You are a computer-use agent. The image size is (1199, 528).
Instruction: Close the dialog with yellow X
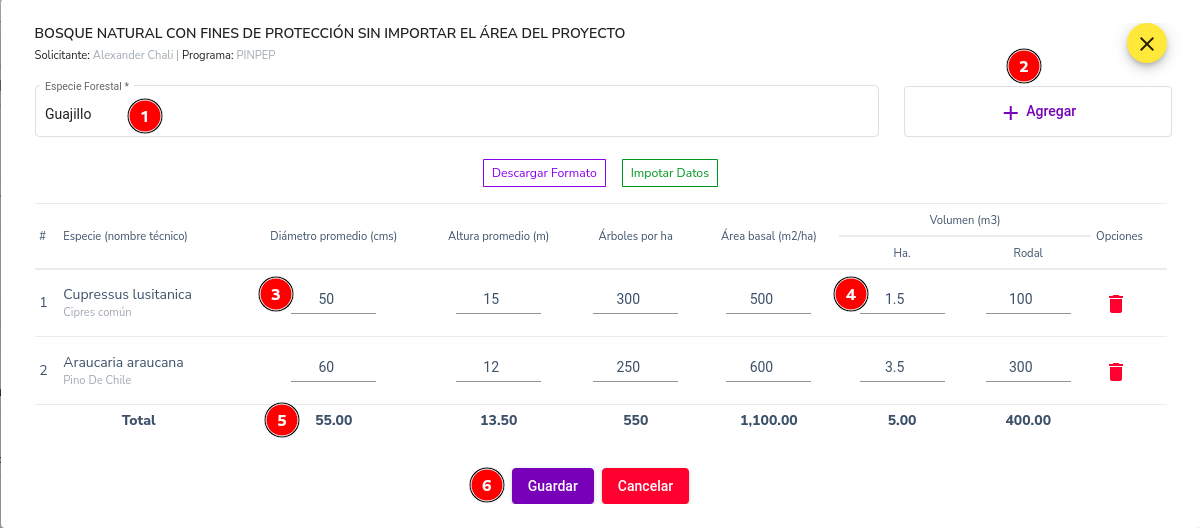pyautogui.click(x=1146, y=44)
